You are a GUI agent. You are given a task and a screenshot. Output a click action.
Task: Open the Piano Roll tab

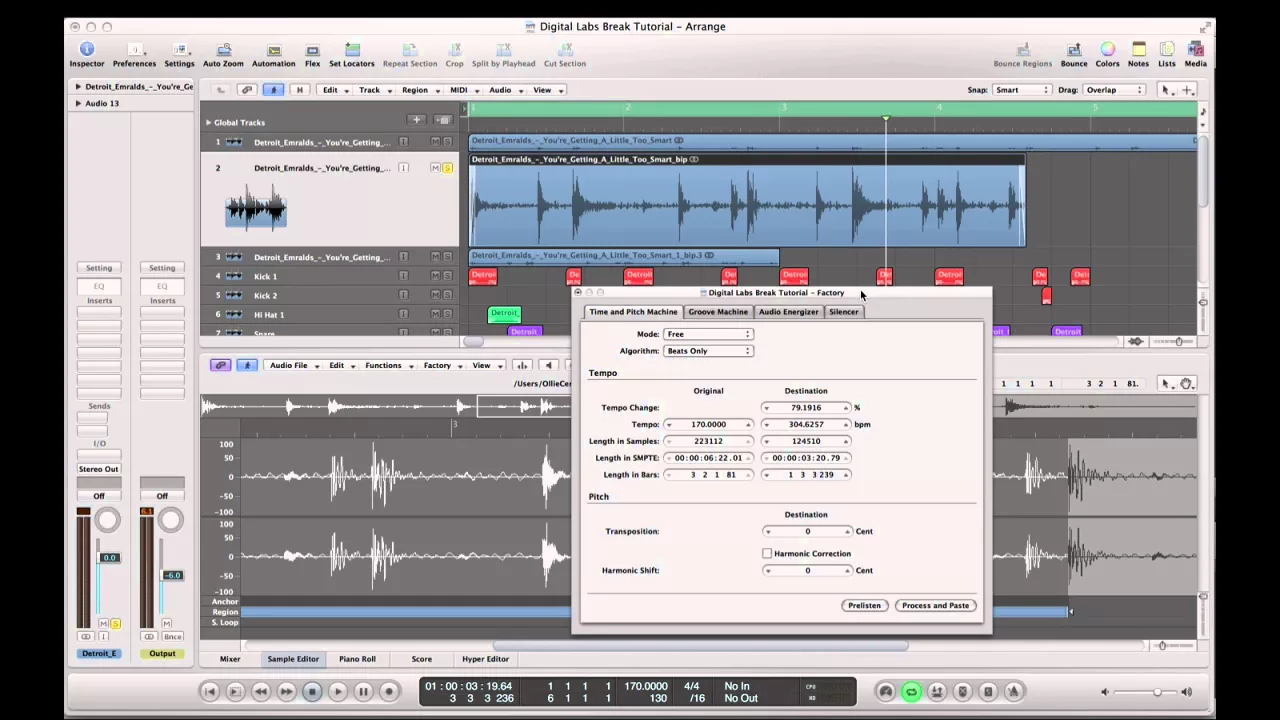357,659
